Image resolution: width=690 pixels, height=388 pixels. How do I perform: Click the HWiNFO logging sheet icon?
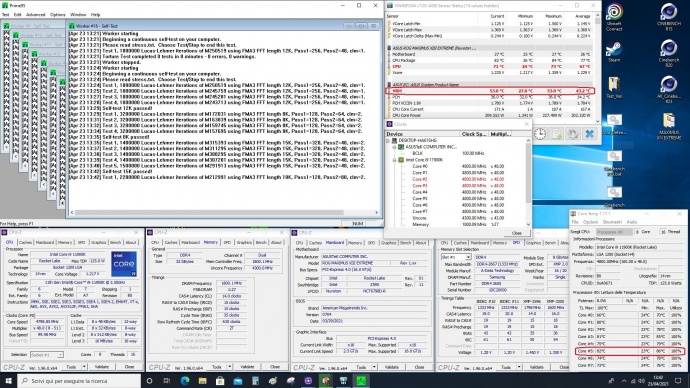coord(557,134)
